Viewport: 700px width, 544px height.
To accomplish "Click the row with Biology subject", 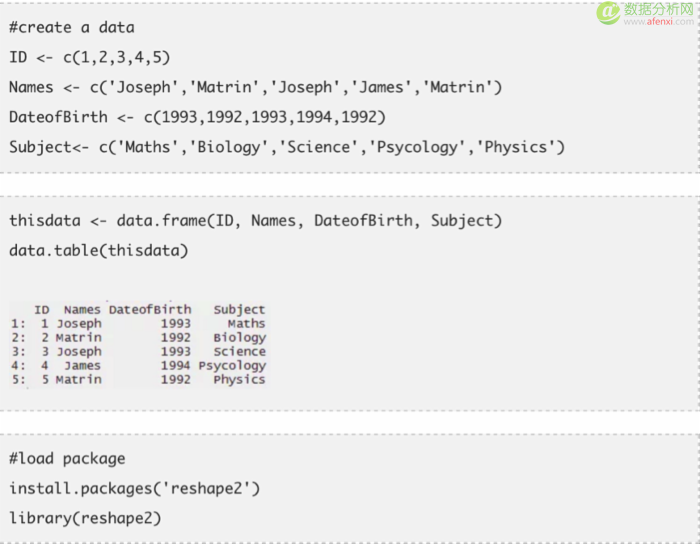I will point(139,337).
